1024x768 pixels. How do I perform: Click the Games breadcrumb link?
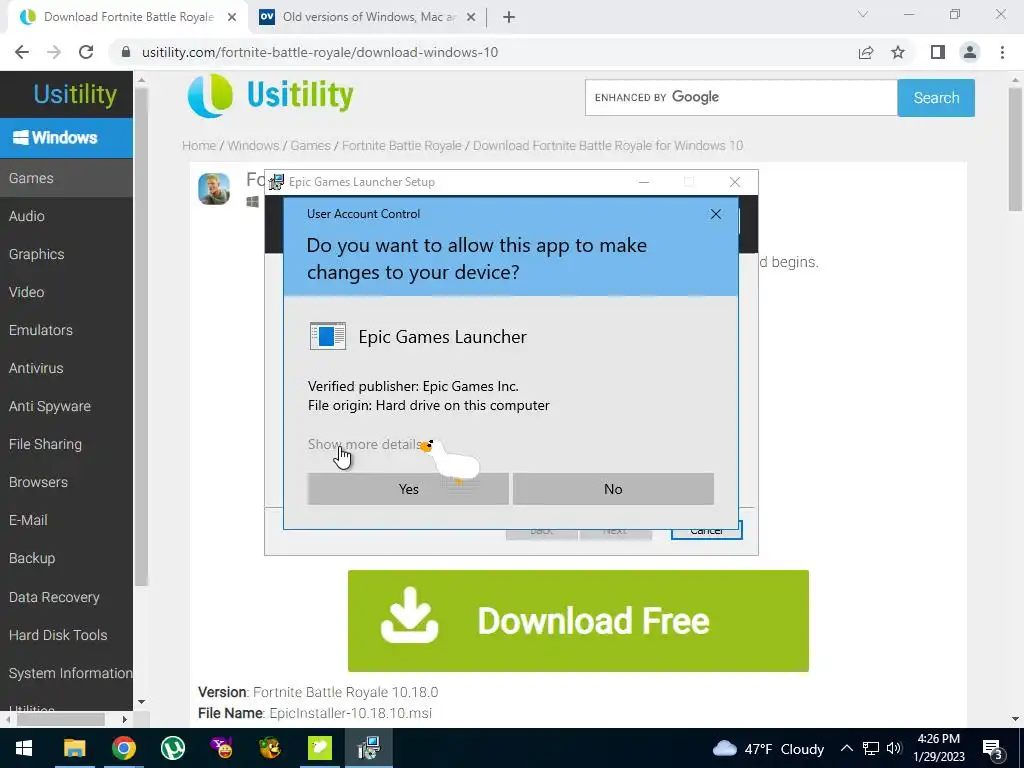coord(310,146)
